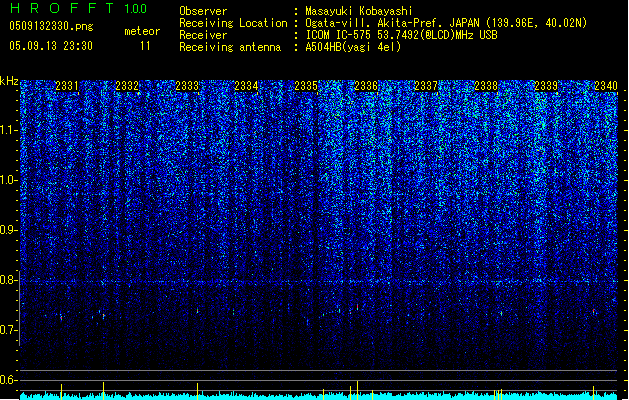Select the Ogata-vill. Akita-Pref. JAPAN location text
629x400 pixels.
[446, 23]
